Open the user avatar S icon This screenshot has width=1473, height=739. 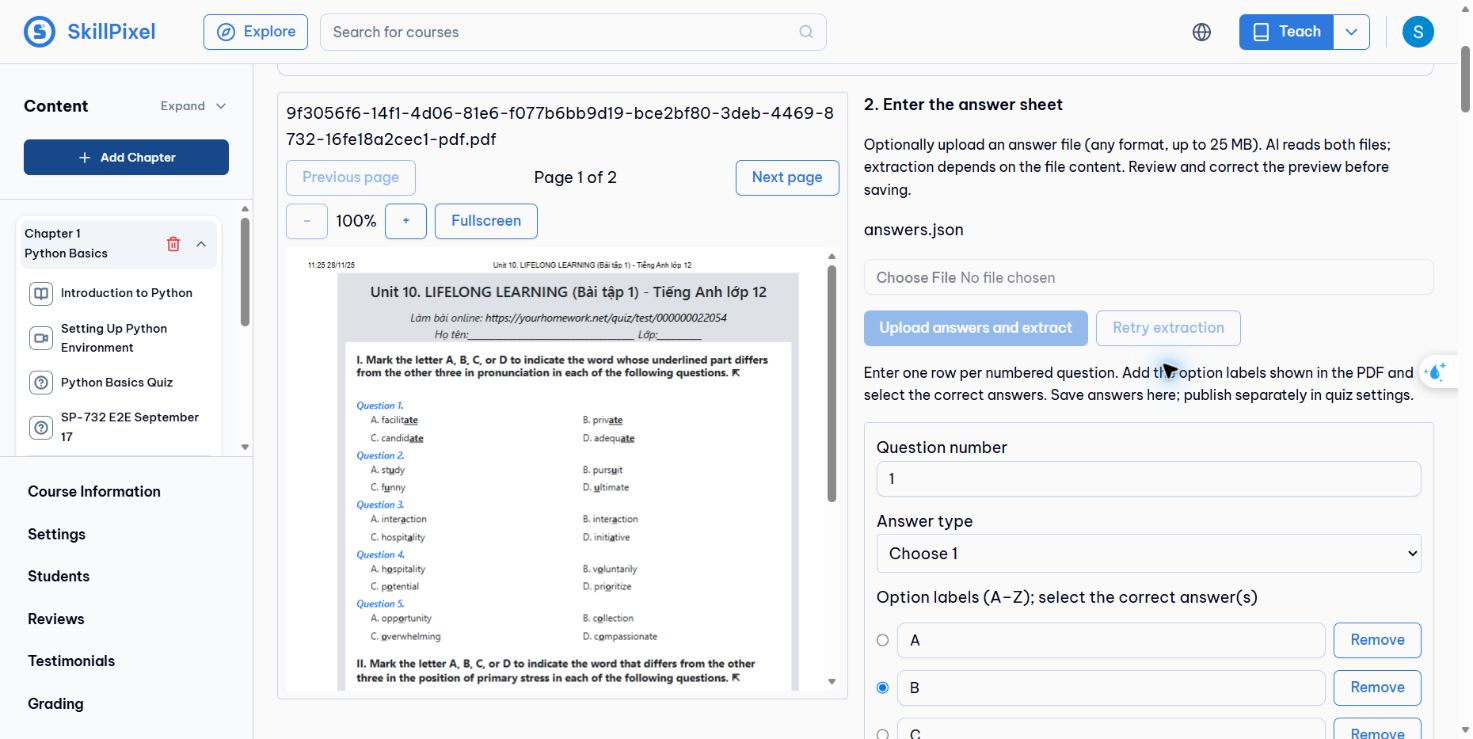tap(1418, 32)
